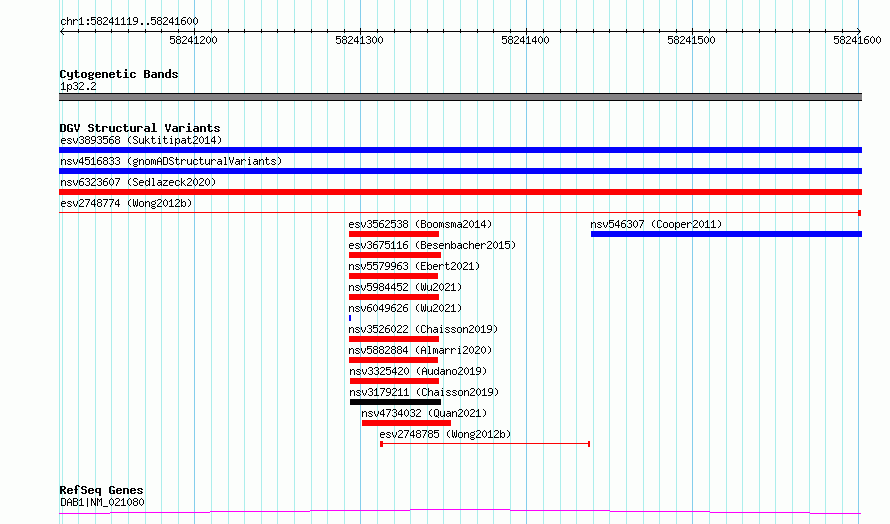
Task: Select the red bar under esv3675116
Action: pyautogui.click(x=394, y=255)
